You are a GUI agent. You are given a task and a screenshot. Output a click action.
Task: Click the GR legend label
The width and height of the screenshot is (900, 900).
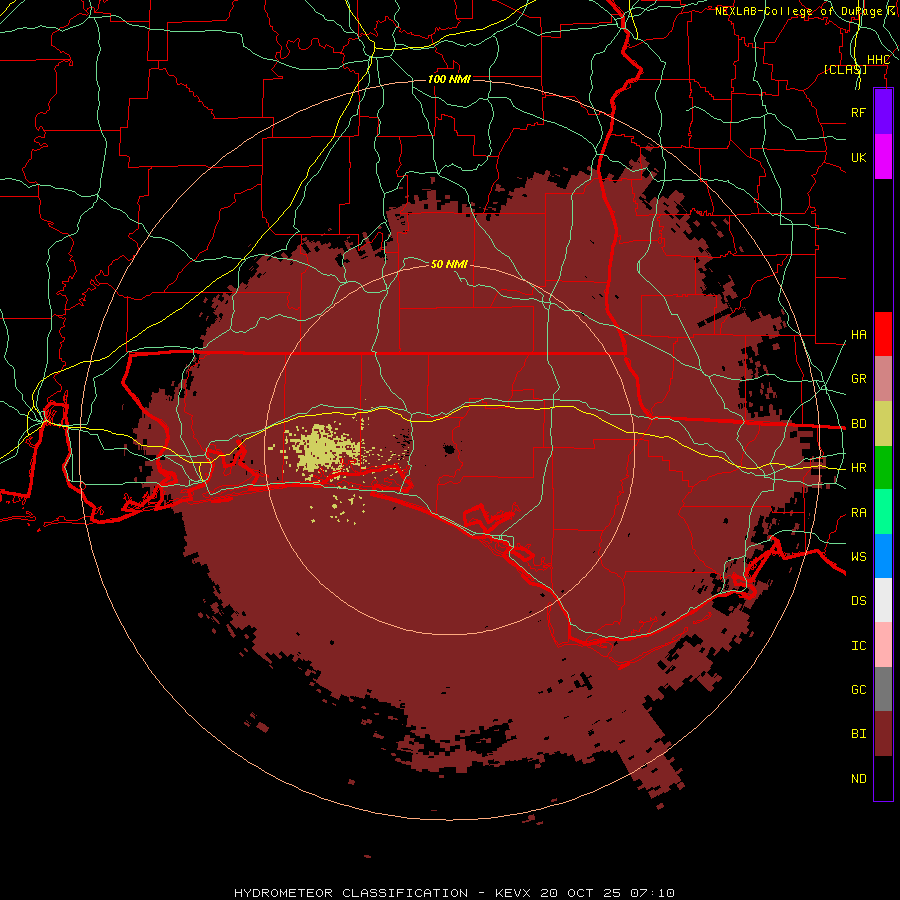858,379
